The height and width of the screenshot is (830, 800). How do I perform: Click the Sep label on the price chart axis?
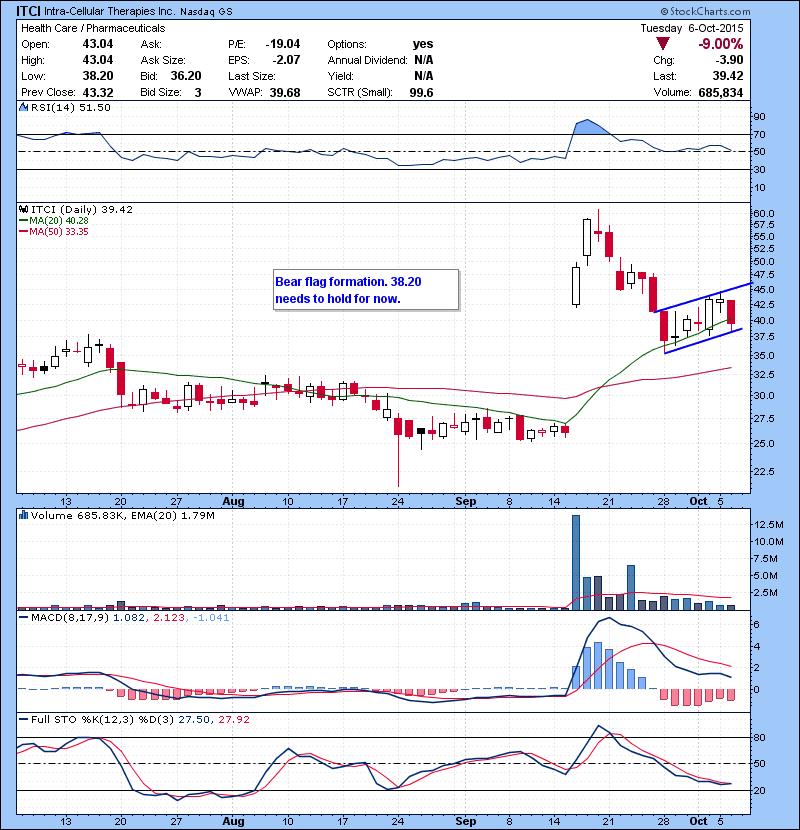coord(466,501)
